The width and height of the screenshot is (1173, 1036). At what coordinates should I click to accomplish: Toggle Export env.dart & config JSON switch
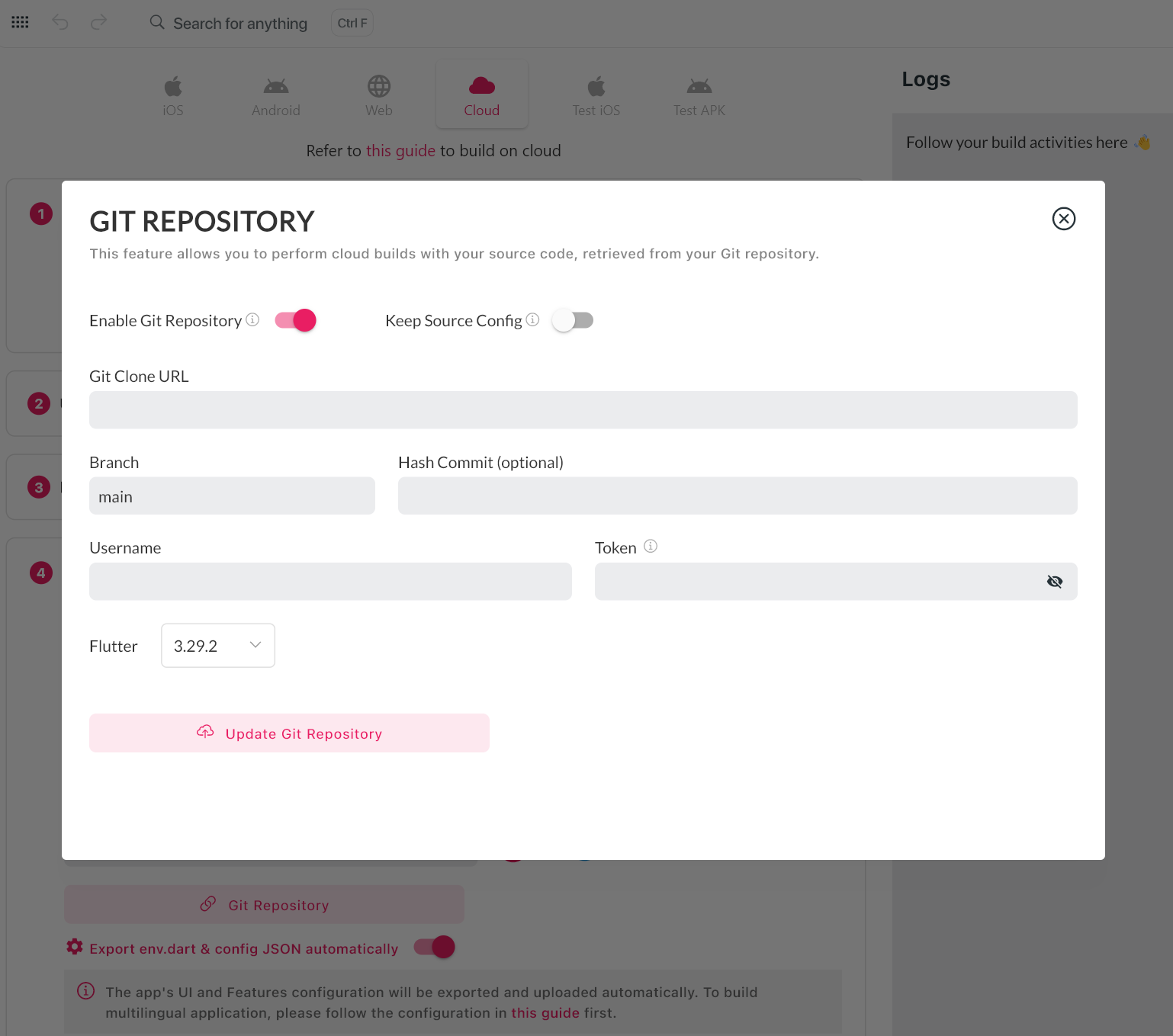[x=435, y=947]
